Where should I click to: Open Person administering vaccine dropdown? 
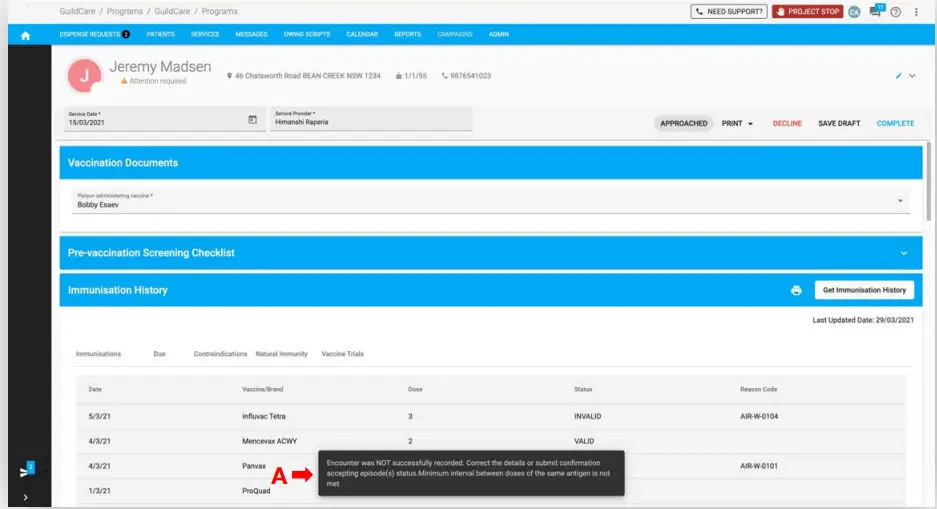[x=491, y=201]
